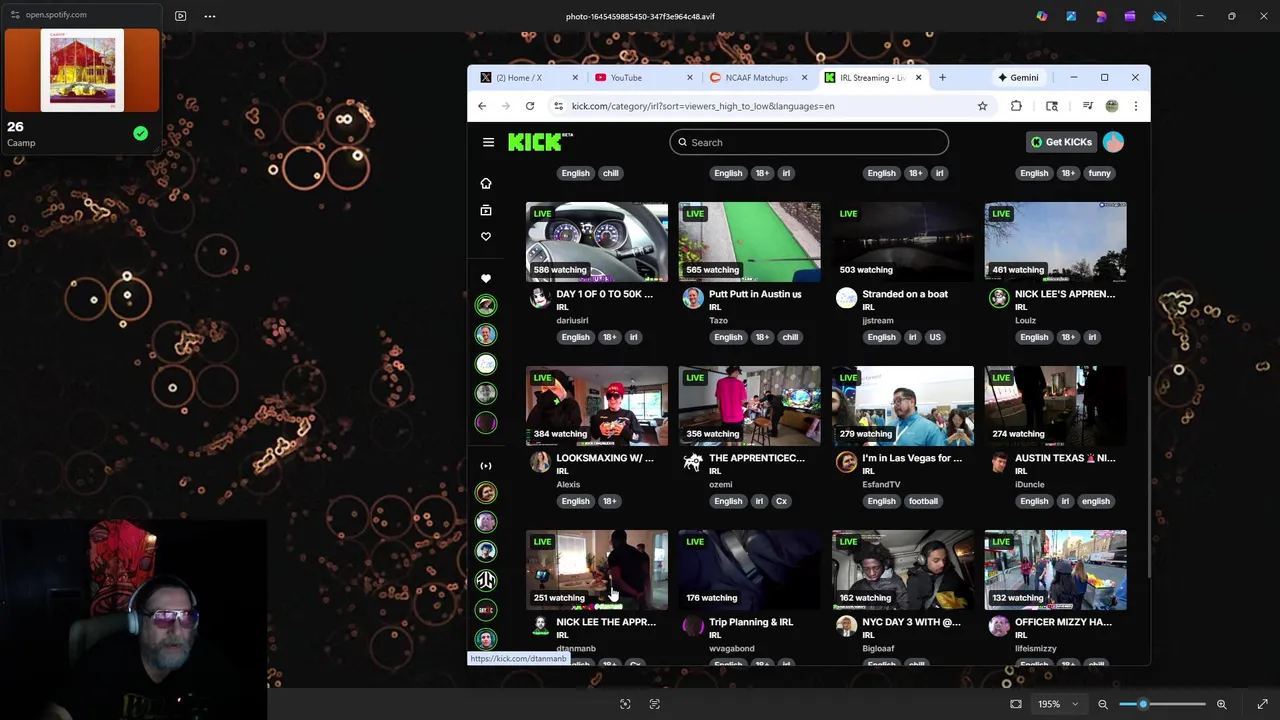Click 'football' tag under EsfandTV
The image size is (1280, 720).
point(923,501)
